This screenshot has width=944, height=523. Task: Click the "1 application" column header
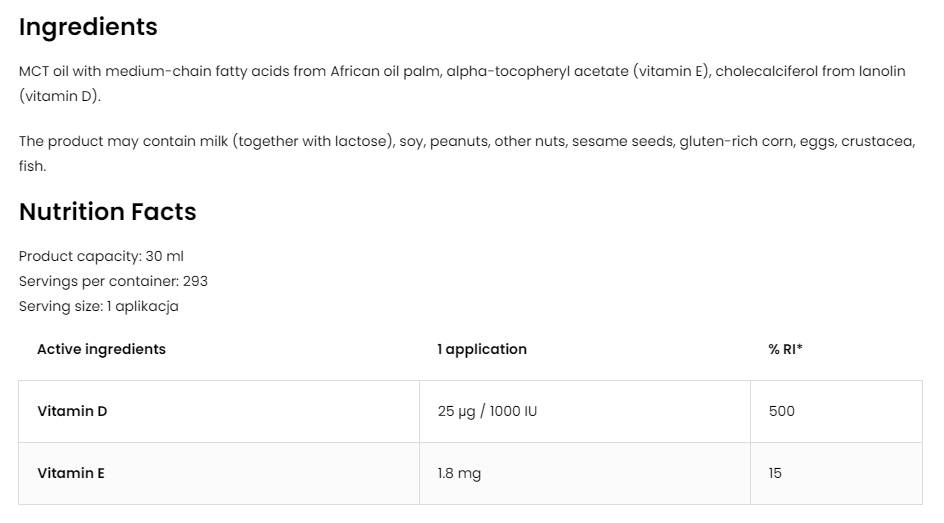click(x=482, y=349)
